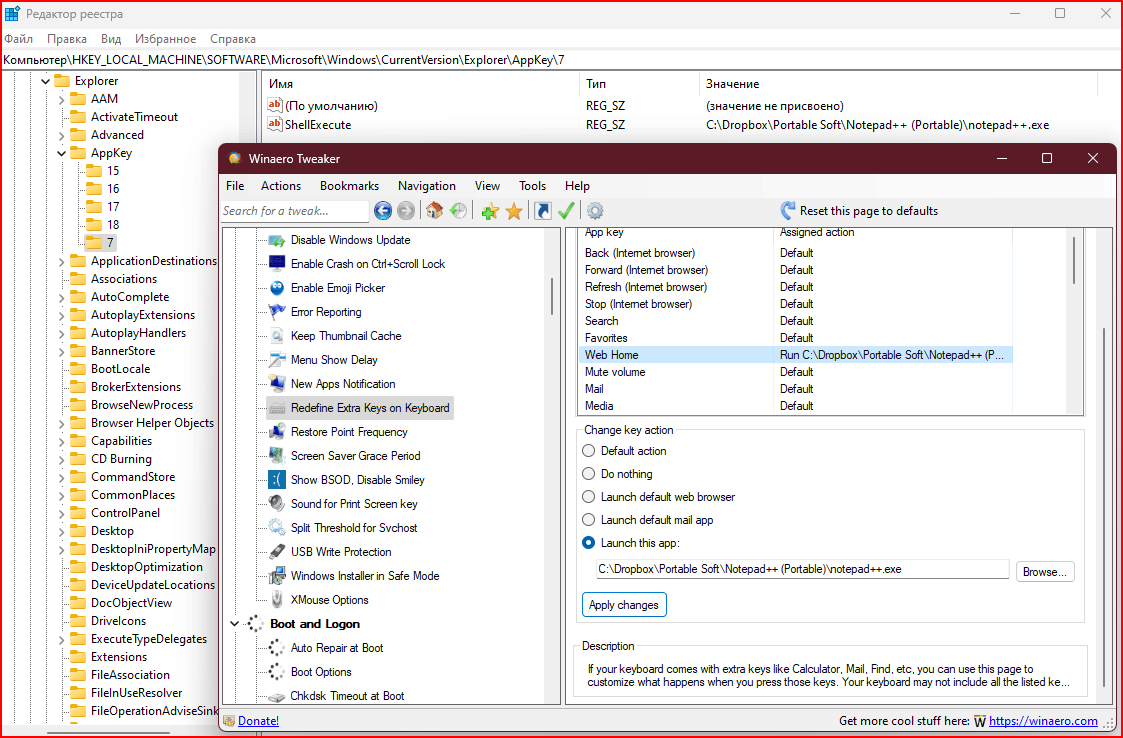The width and height of the screenshot is (1123, 738).
Task: Open Избранное menu in Registry Editor
Action: click(165, 39)
